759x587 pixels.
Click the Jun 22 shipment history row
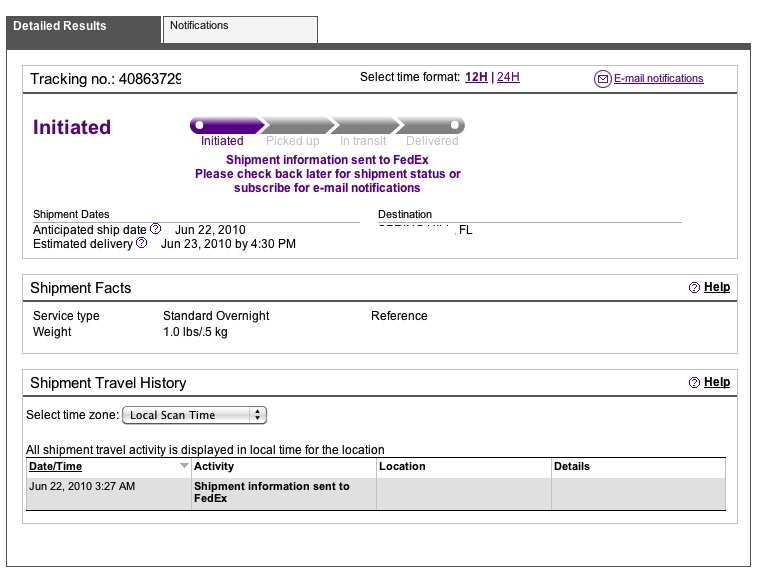point(376,494)
